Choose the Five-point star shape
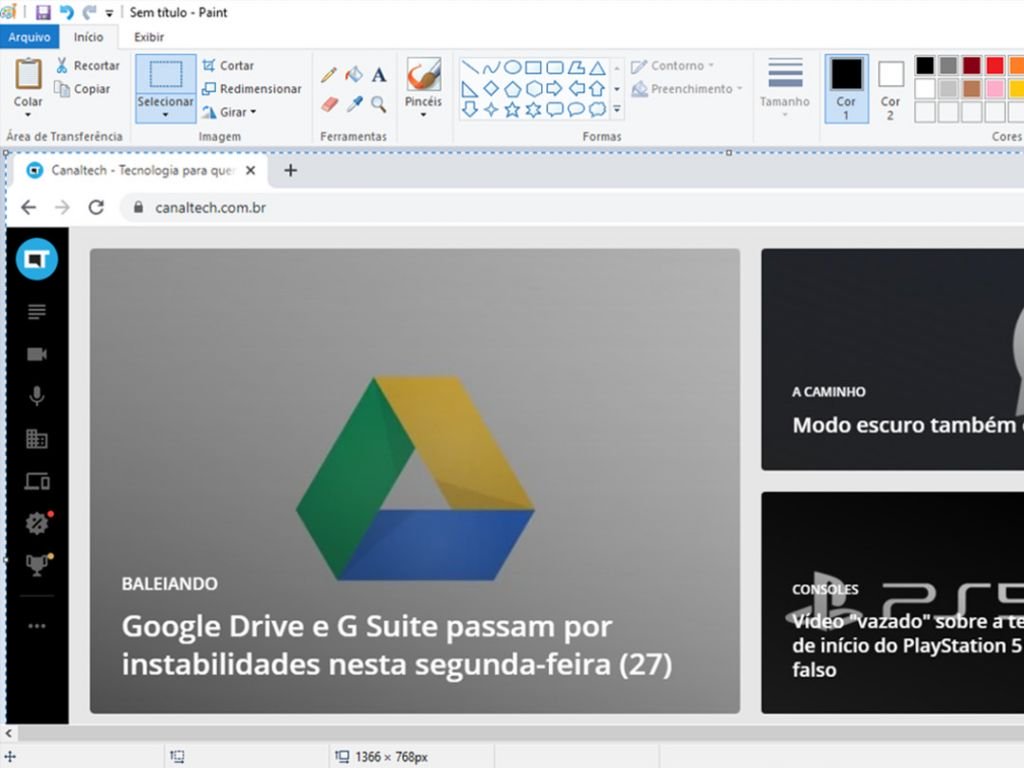This screenshot has width=1024, height=768. tap(513, 109)
